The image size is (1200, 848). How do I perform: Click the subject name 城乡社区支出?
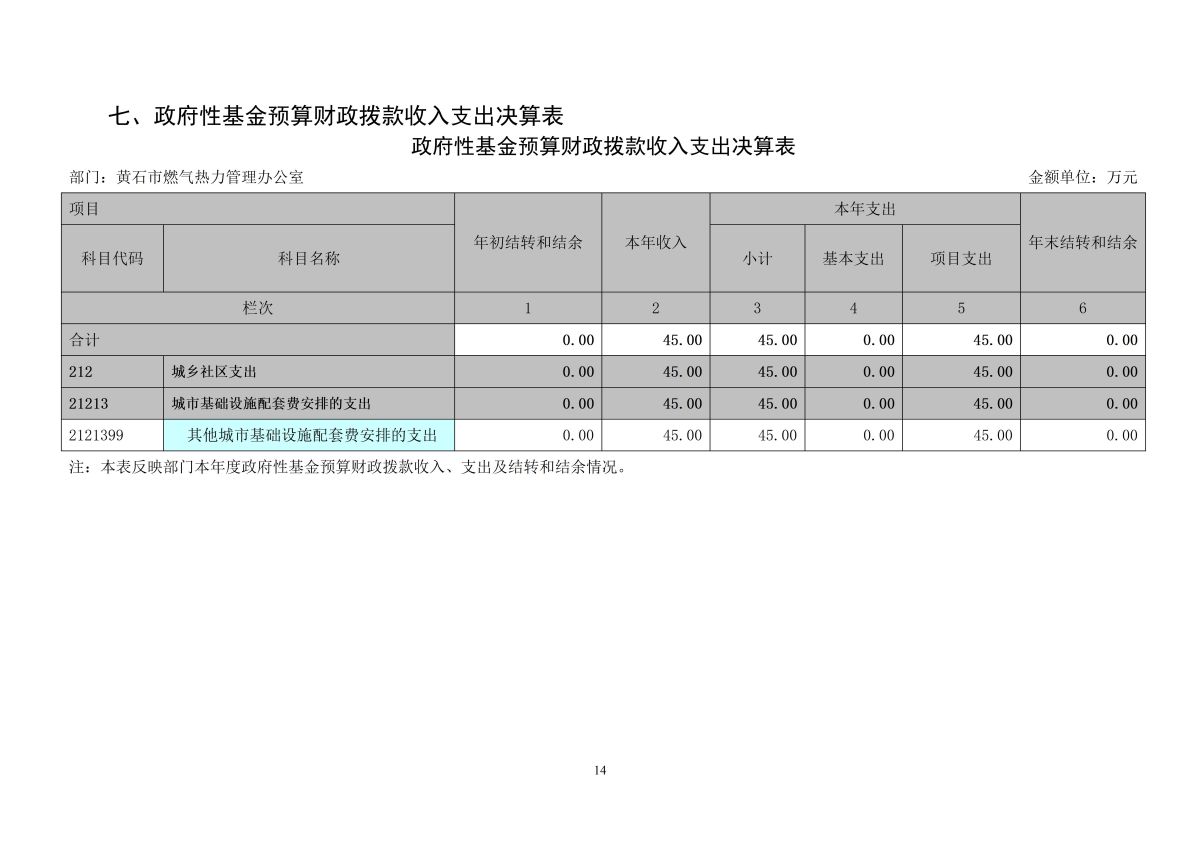coord(309,372)
